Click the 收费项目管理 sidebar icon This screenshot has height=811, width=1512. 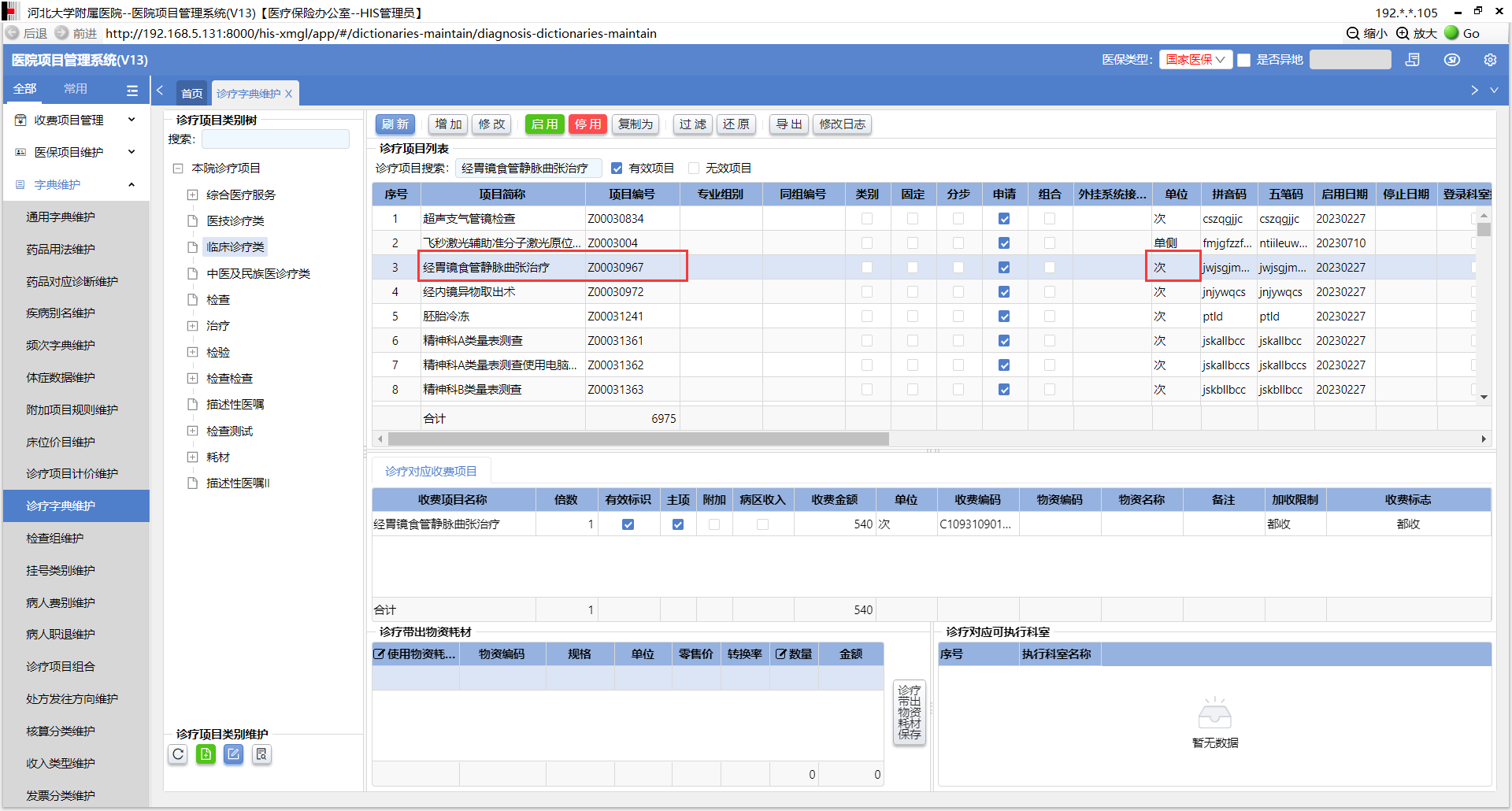20,120
